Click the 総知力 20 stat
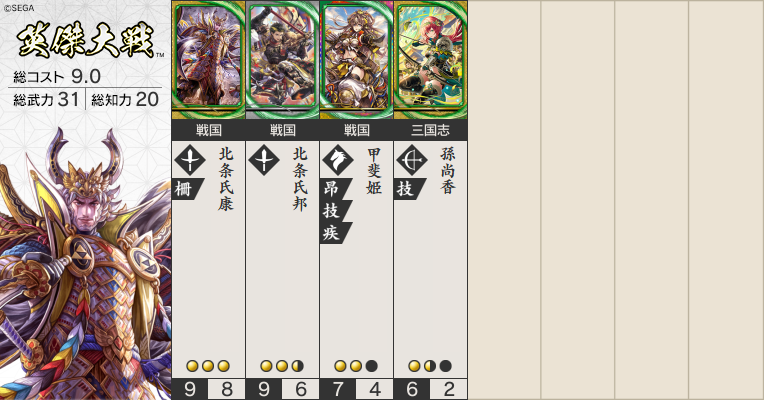 (x=125, y=100)
